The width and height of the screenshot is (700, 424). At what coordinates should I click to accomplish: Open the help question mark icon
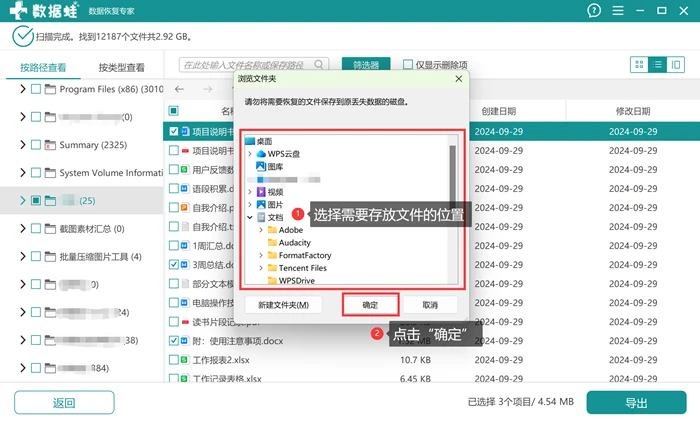pyautogui.click(x=594, y=10)
